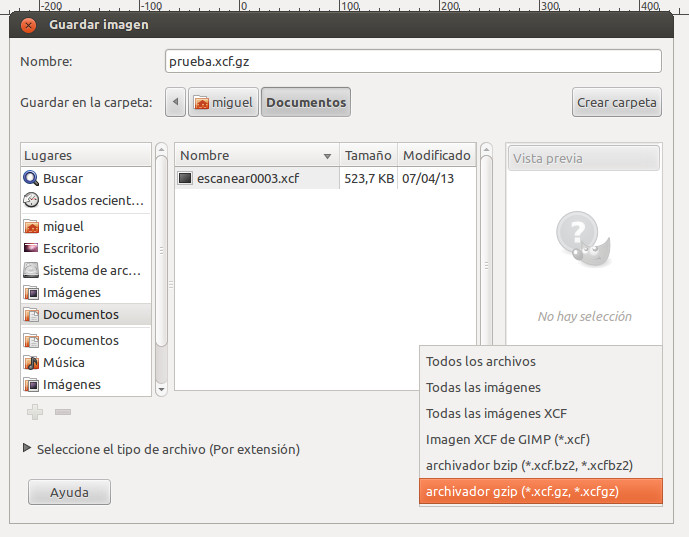The image size is (689, 537).
Task: Click the path back arrow button
Action: [176, 102]
